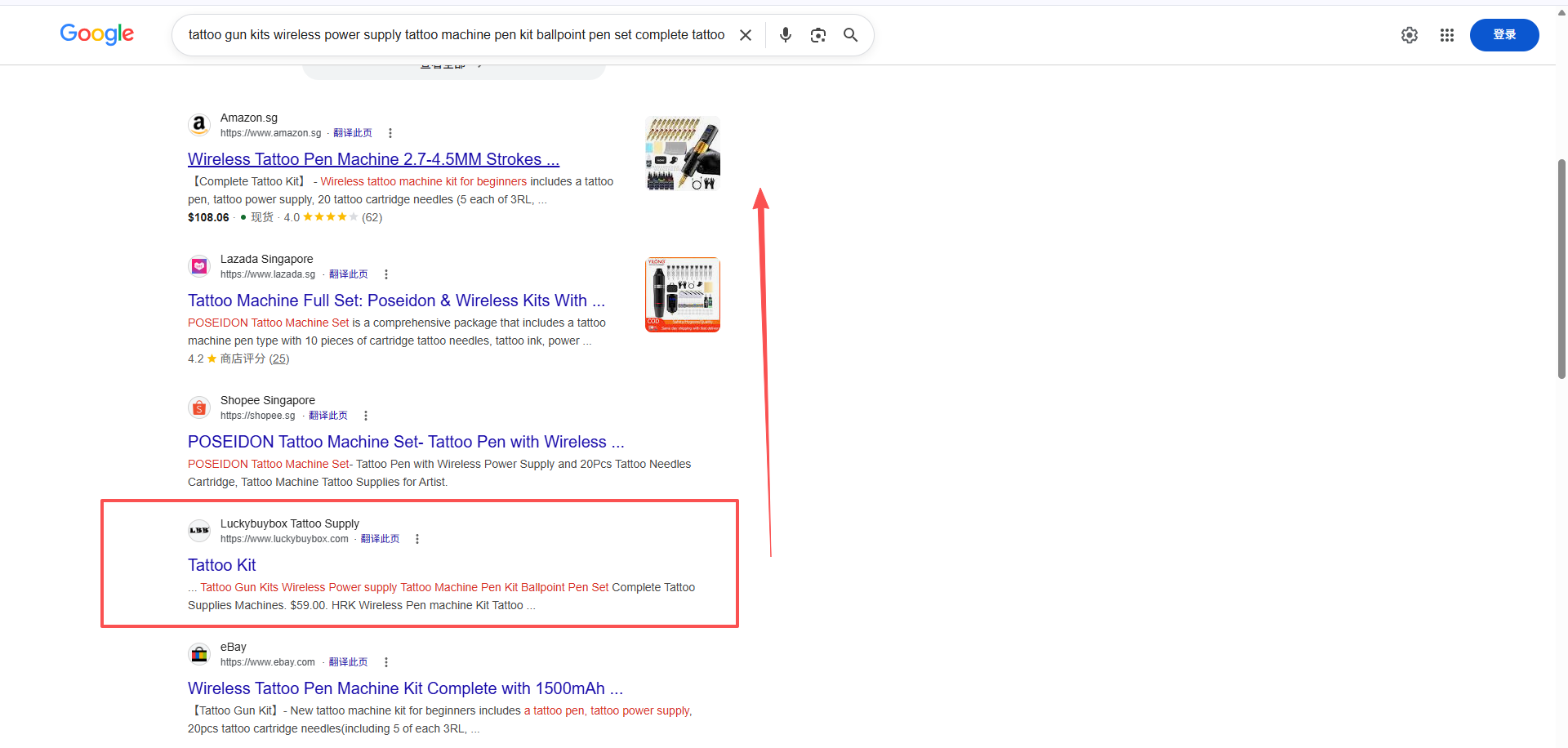Click the https://www.luckybuybox.com URL text
Image resolution: width=1568 pixels, height=748 pixels.
(284, 539)
